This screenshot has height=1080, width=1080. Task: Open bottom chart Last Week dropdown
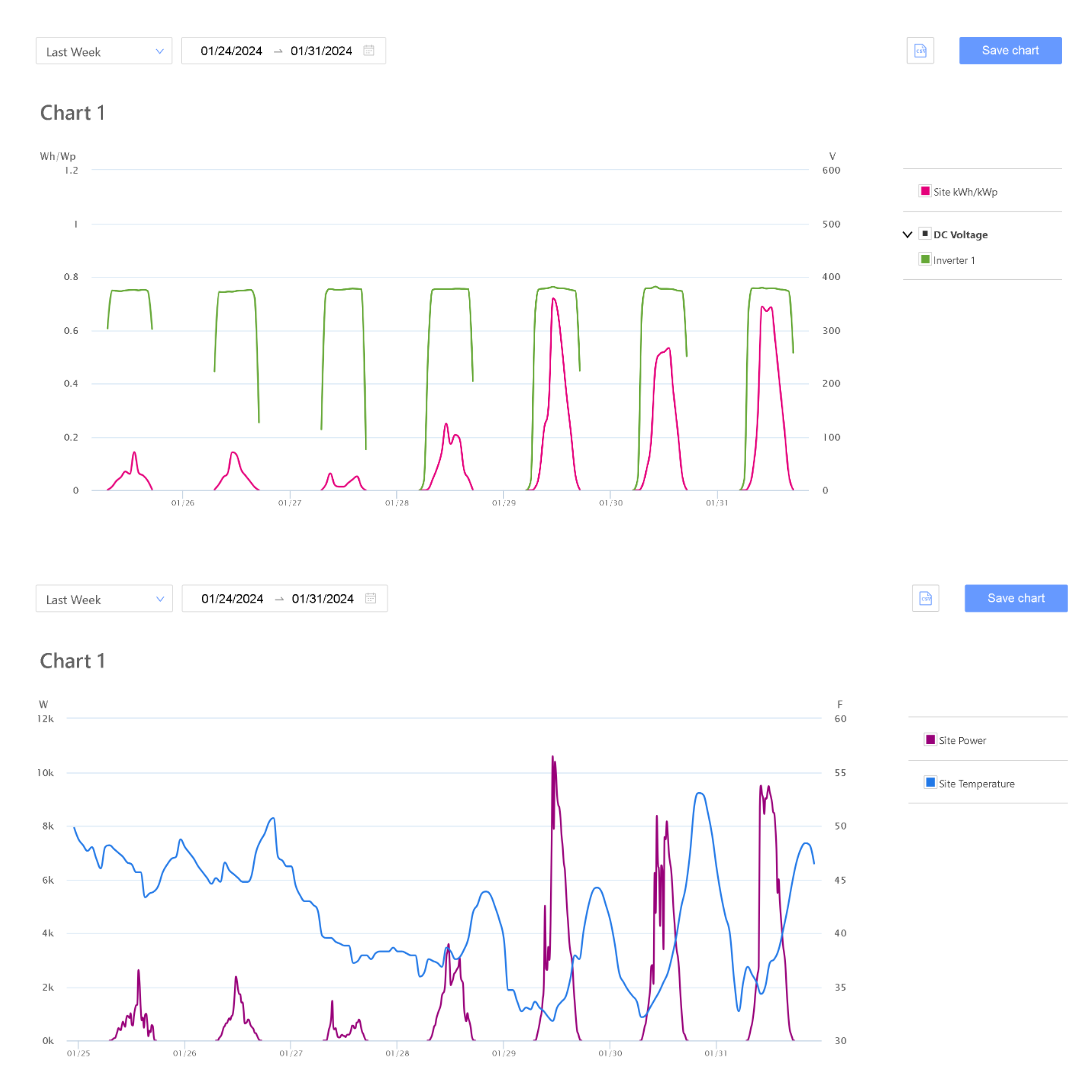pos(104,599)
